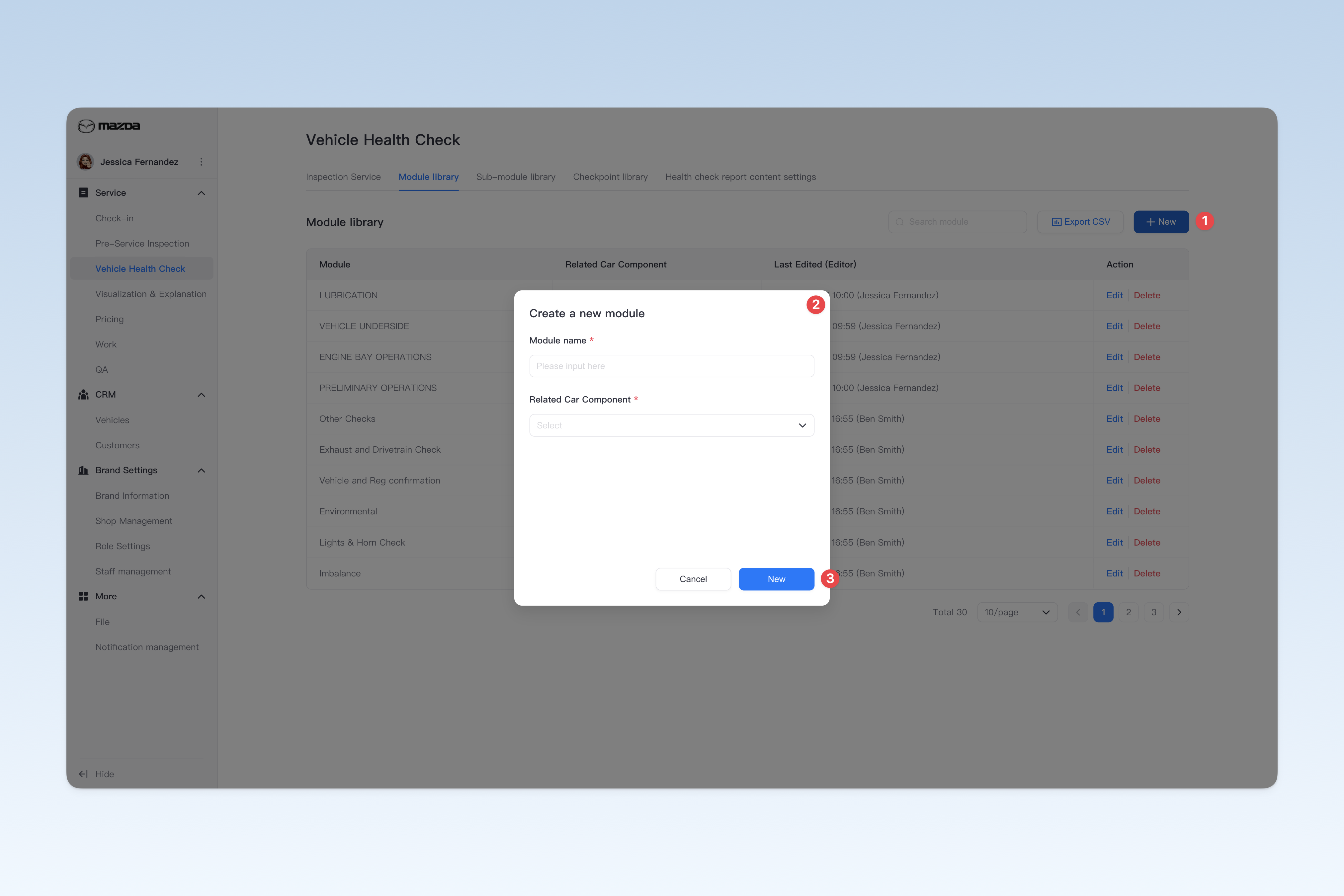This screenshot has height=896, width=1344.
Task: Click the Export CSV button
Action: pyautogui.click(x=1080, y=222)
